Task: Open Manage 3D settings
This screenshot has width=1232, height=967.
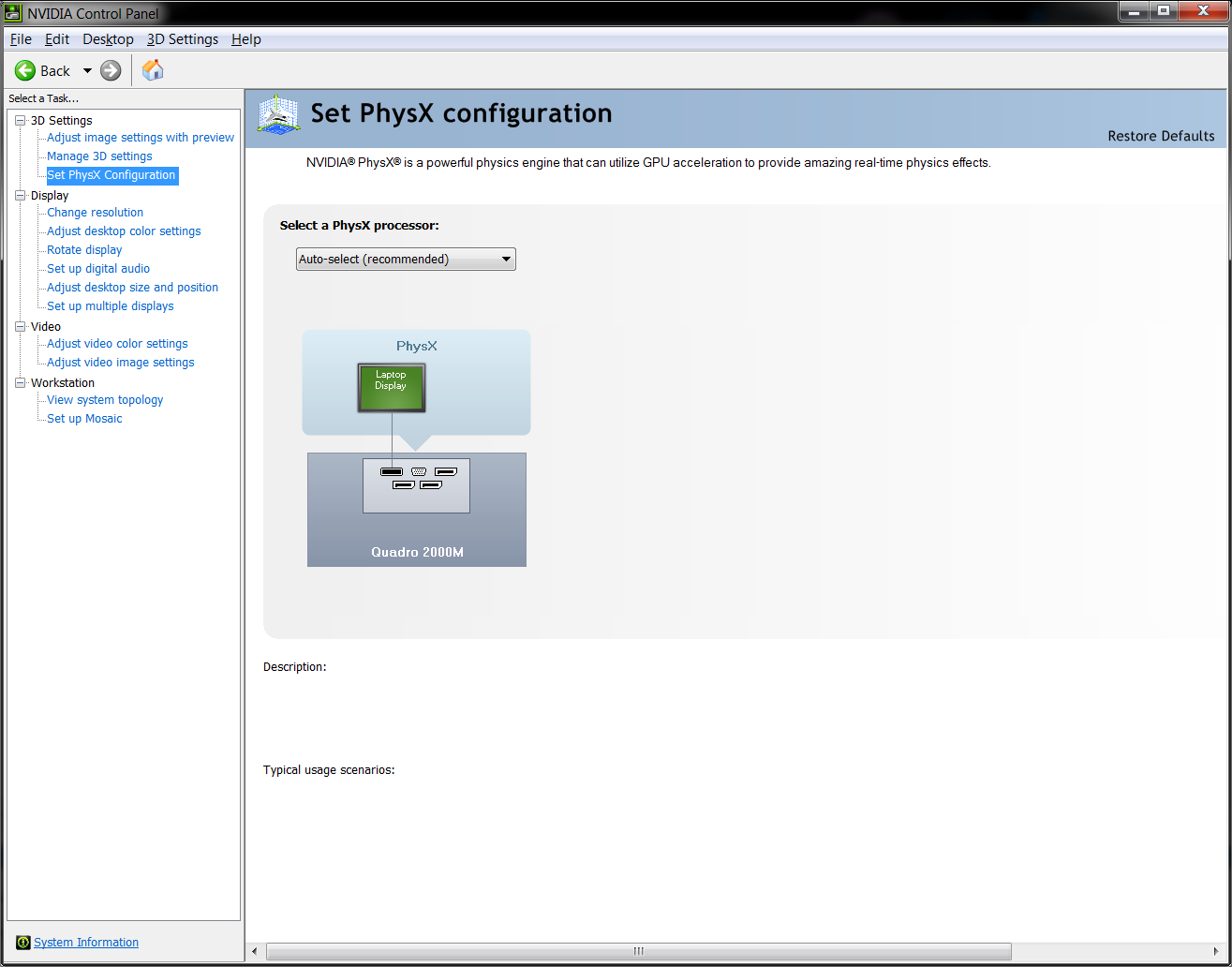Action: [x=99, y=156]
